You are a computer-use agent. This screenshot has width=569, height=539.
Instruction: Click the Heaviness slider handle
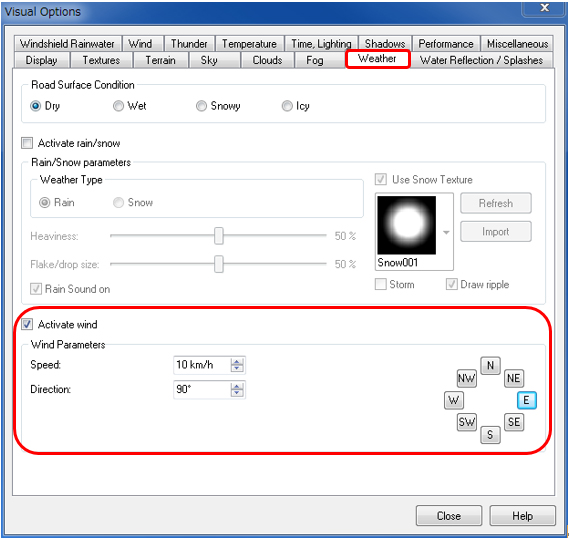pos(219,236)
